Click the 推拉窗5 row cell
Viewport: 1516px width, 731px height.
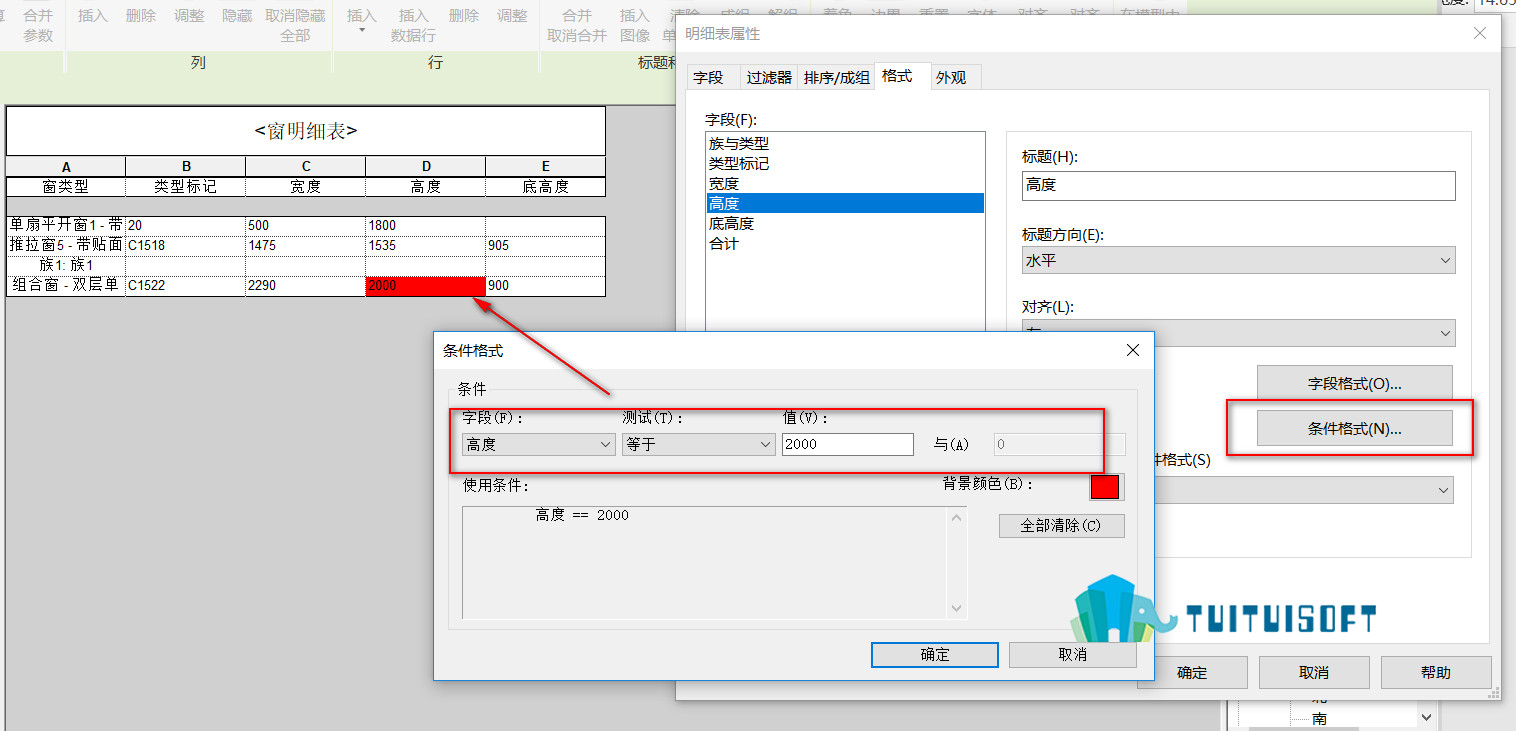(x=66, y=246)
